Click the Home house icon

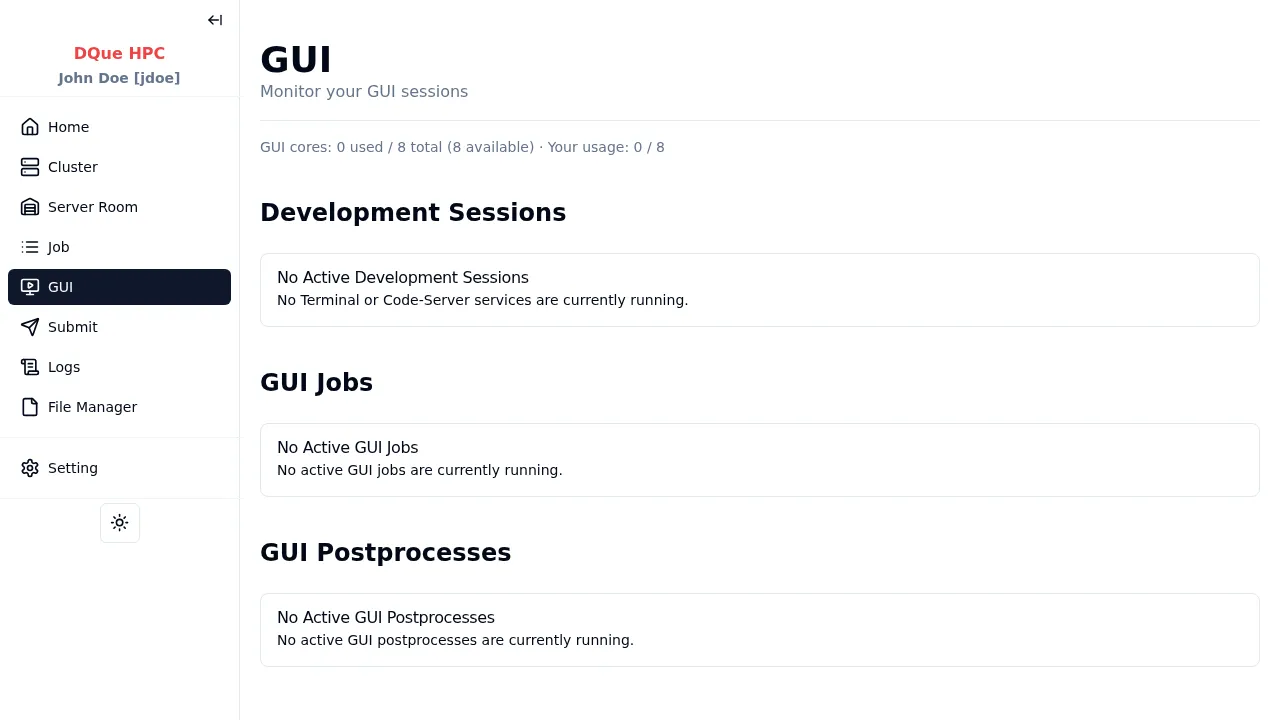pos(30,127)
